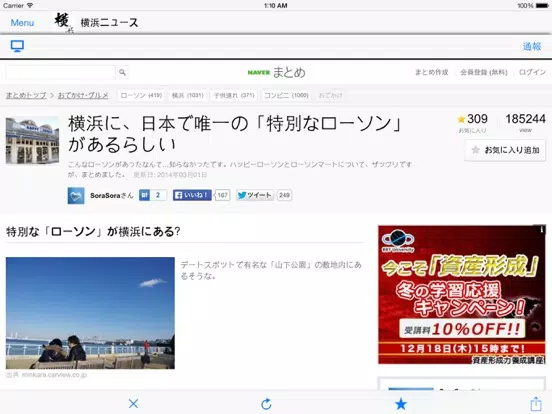Click the 185244 view count
The image size is (552, 414).
click(525, 119)
